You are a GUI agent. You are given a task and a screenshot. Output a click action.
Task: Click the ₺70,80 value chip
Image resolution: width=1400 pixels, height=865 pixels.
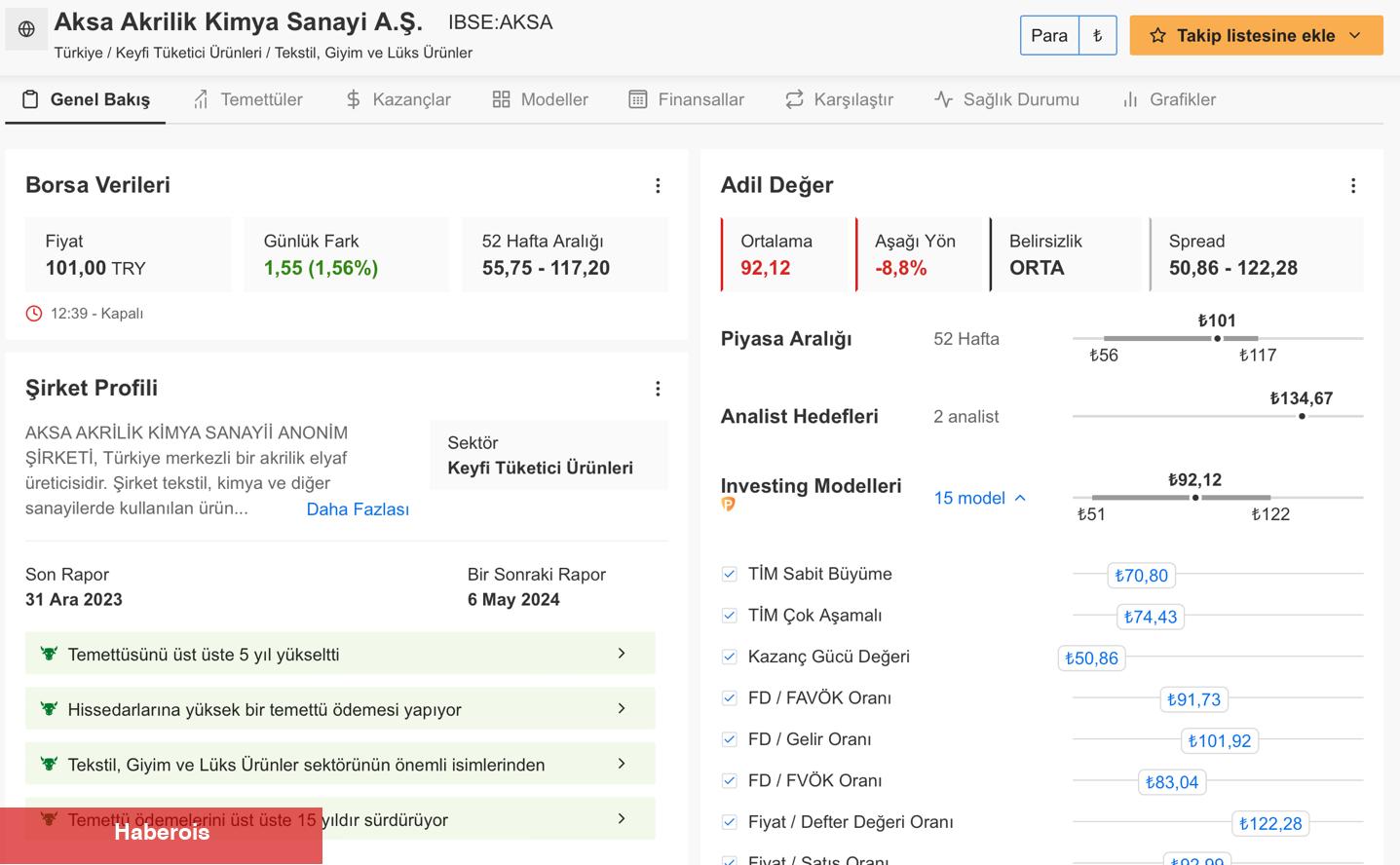(x=1141, y=576)
